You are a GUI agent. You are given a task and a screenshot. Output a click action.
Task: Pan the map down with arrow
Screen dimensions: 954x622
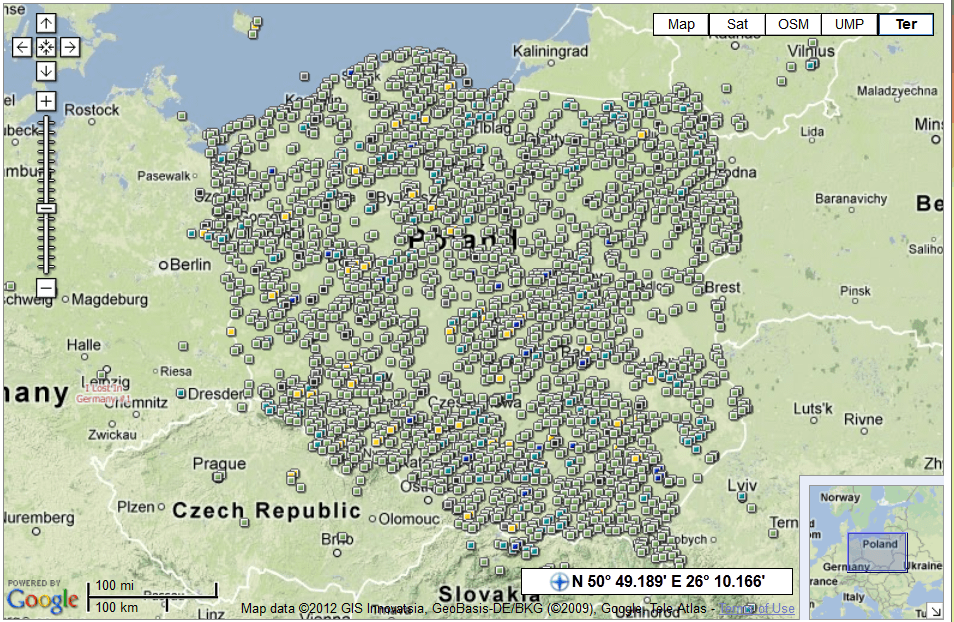pos(46,71)
